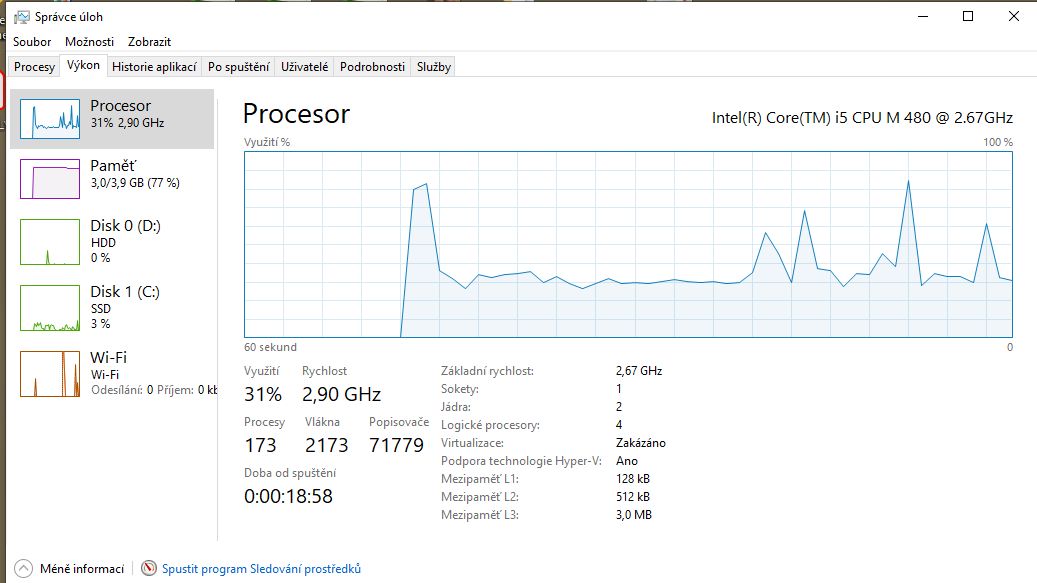Maximize the Správce úloh window

968,16
